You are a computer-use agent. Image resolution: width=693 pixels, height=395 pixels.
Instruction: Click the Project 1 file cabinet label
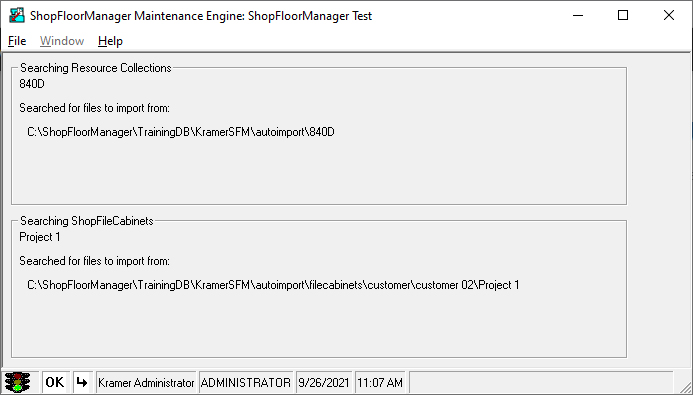(x=40, y=237)
